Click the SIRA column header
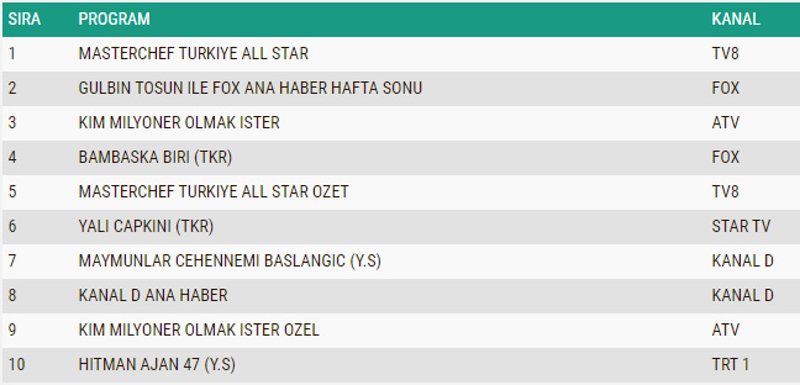Viewport: 800px width, 385px height. click(x=24, y=19)
